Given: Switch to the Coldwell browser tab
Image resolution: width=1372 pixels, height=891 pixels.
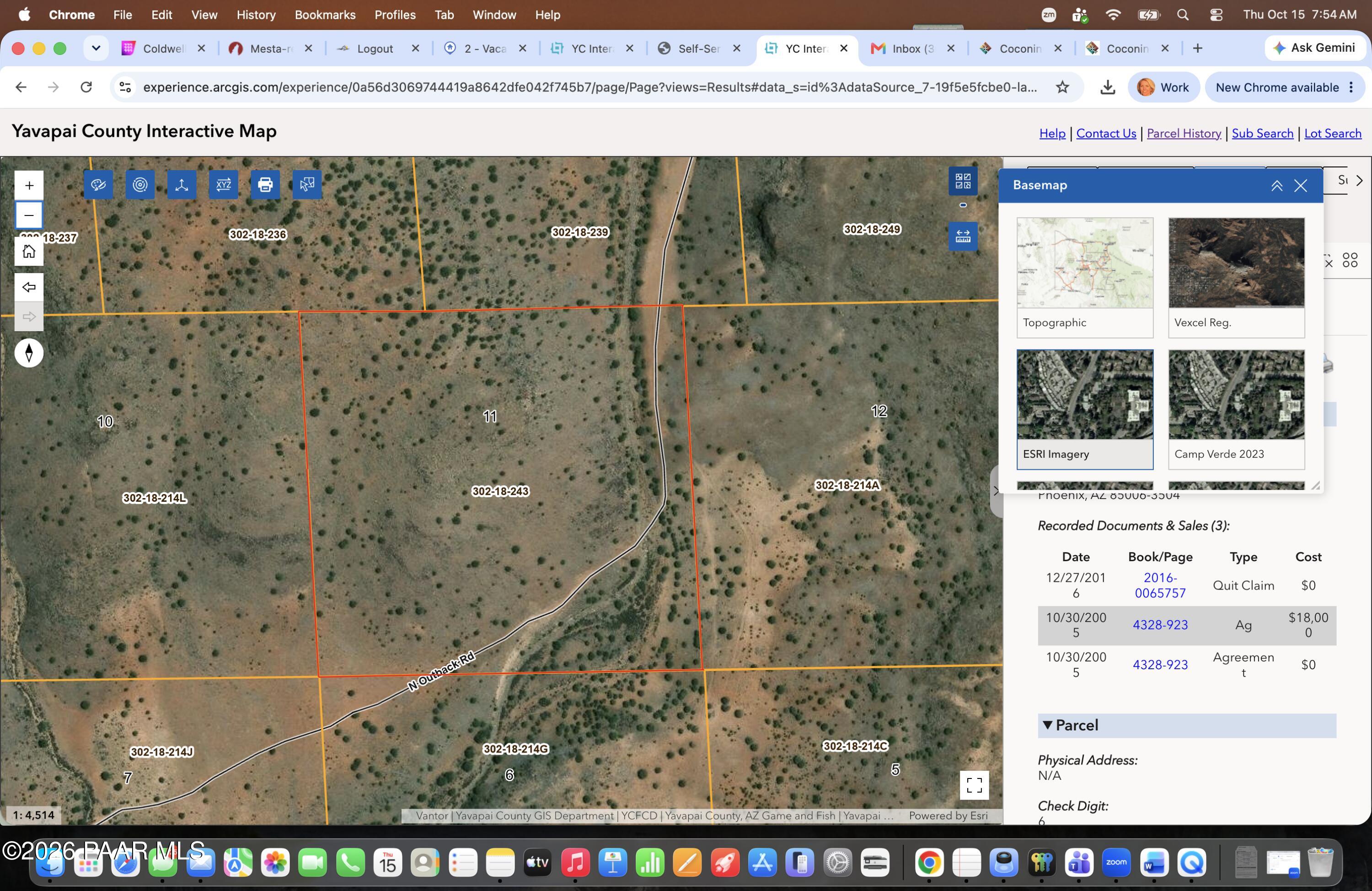Looking at the screenshot, I should 164,48.
